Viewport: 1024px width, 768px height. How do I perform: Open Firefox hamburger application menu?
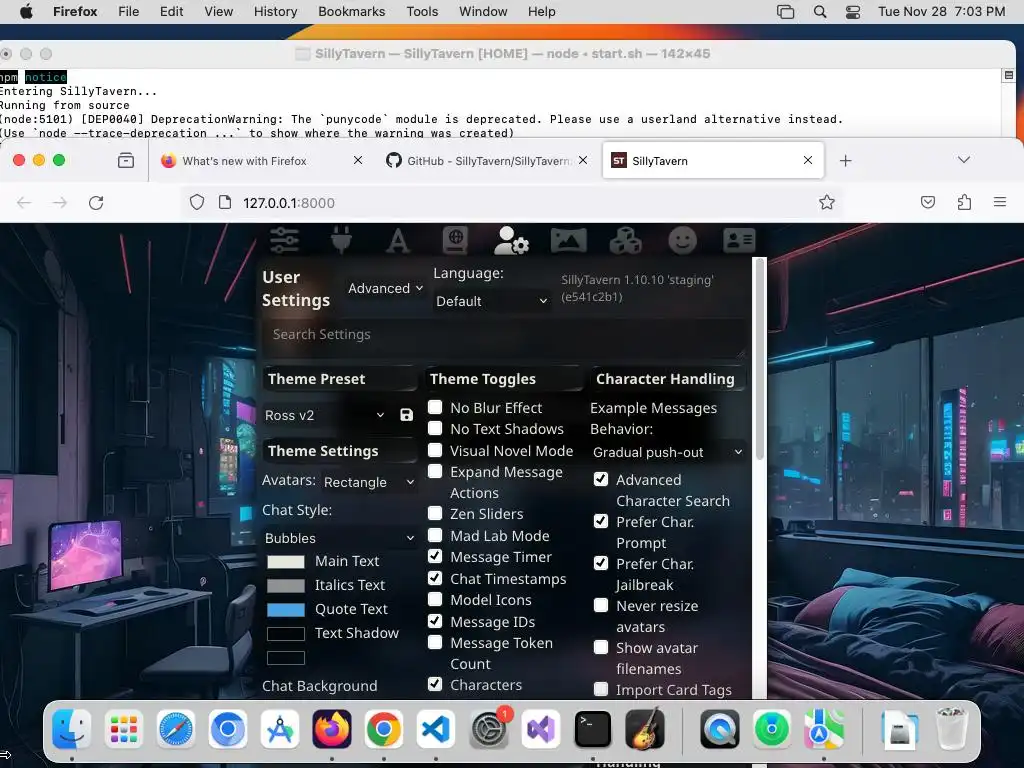click(1000, 202)
